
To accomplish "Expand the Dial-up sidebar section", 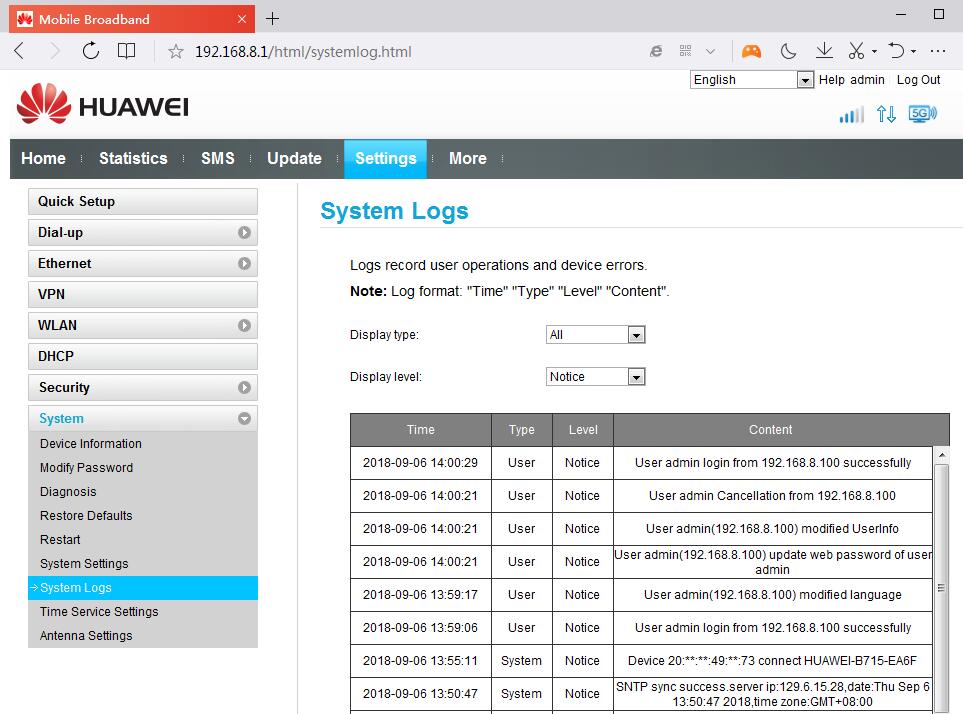I will (142, 233).
